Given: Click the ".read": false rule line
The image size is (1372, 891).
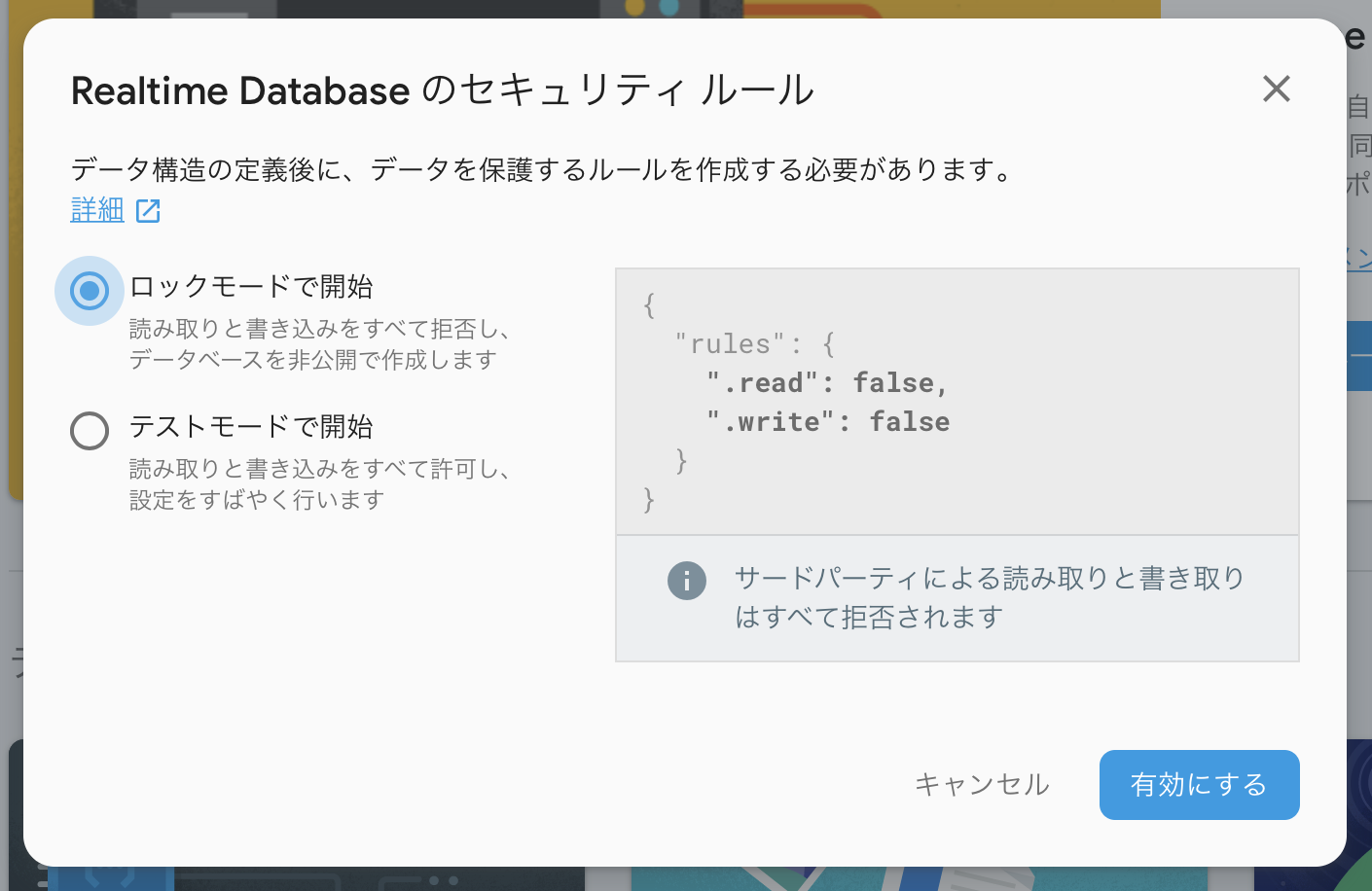Looking at the screenshot, I should tap(827, 382).
